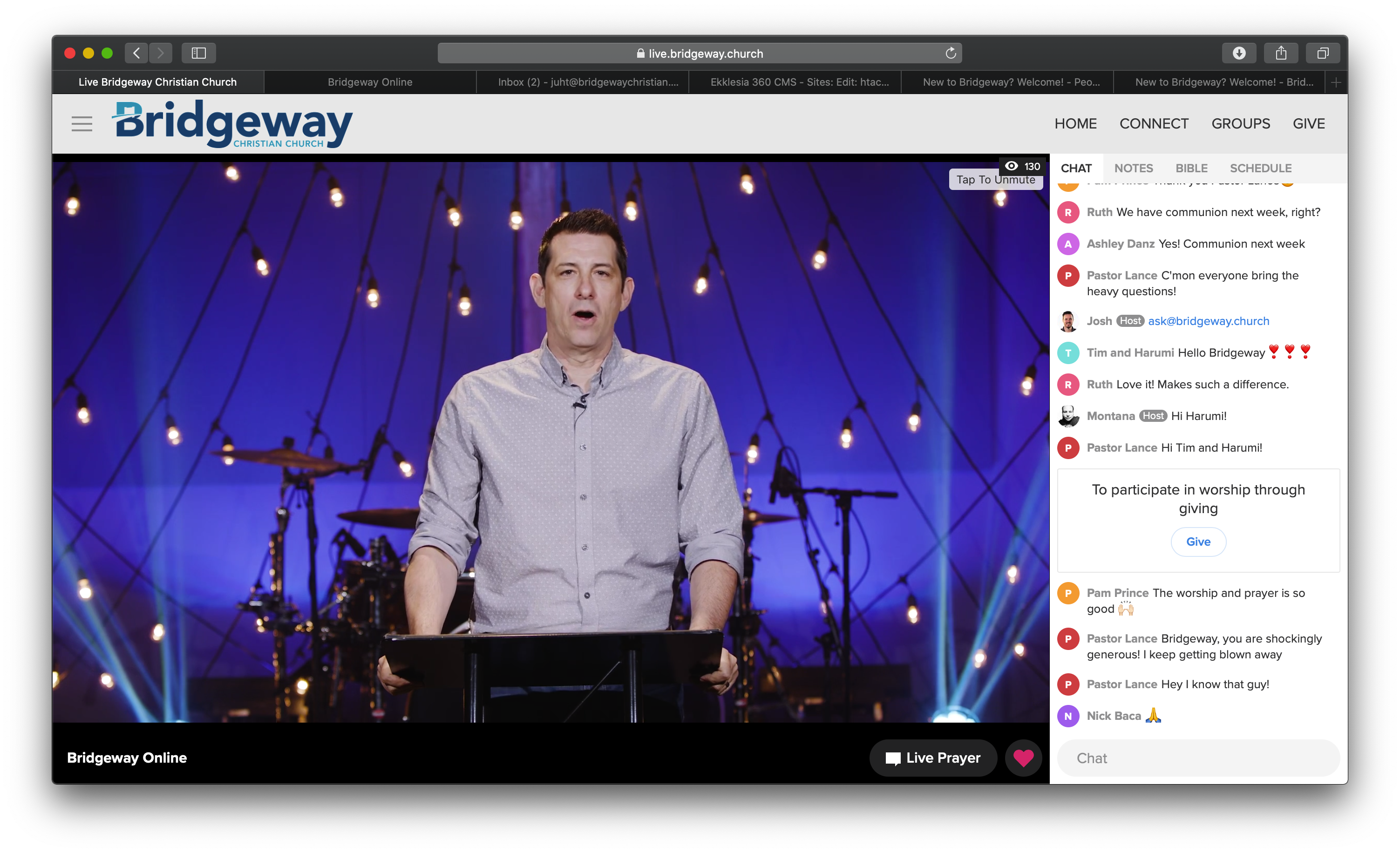Show all tabs overview icon
Viewport: 1400px width, 853px height.
[x=1323, y=54]
